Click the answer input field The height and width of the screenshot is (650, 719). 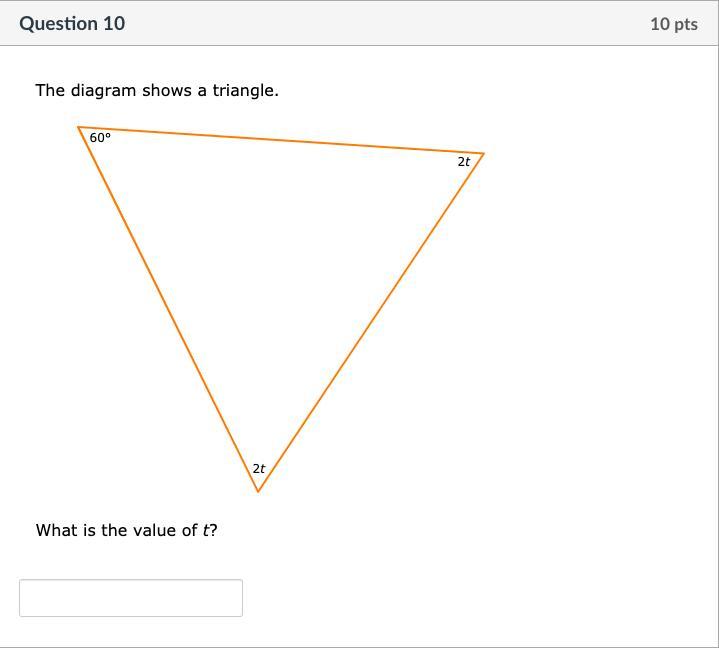tap(130, 598)
